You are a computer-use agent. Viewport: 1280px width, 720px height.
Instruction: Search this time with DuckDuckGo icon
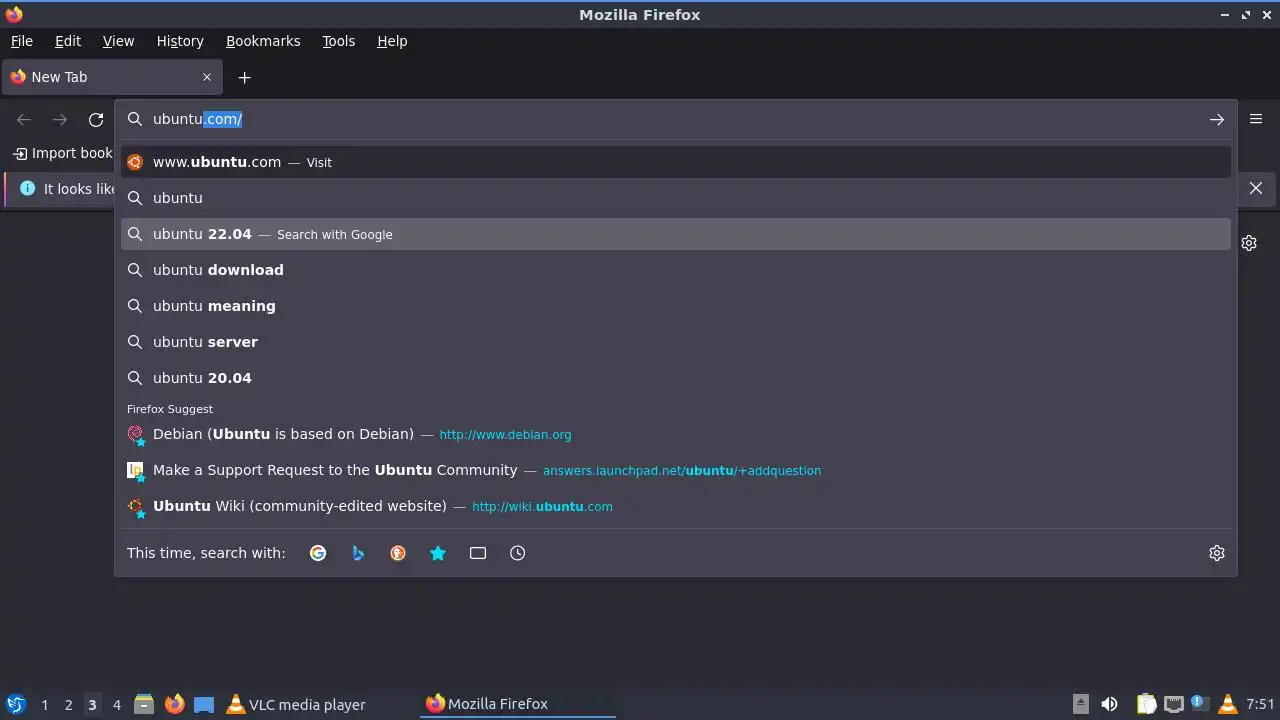[398, 553]
